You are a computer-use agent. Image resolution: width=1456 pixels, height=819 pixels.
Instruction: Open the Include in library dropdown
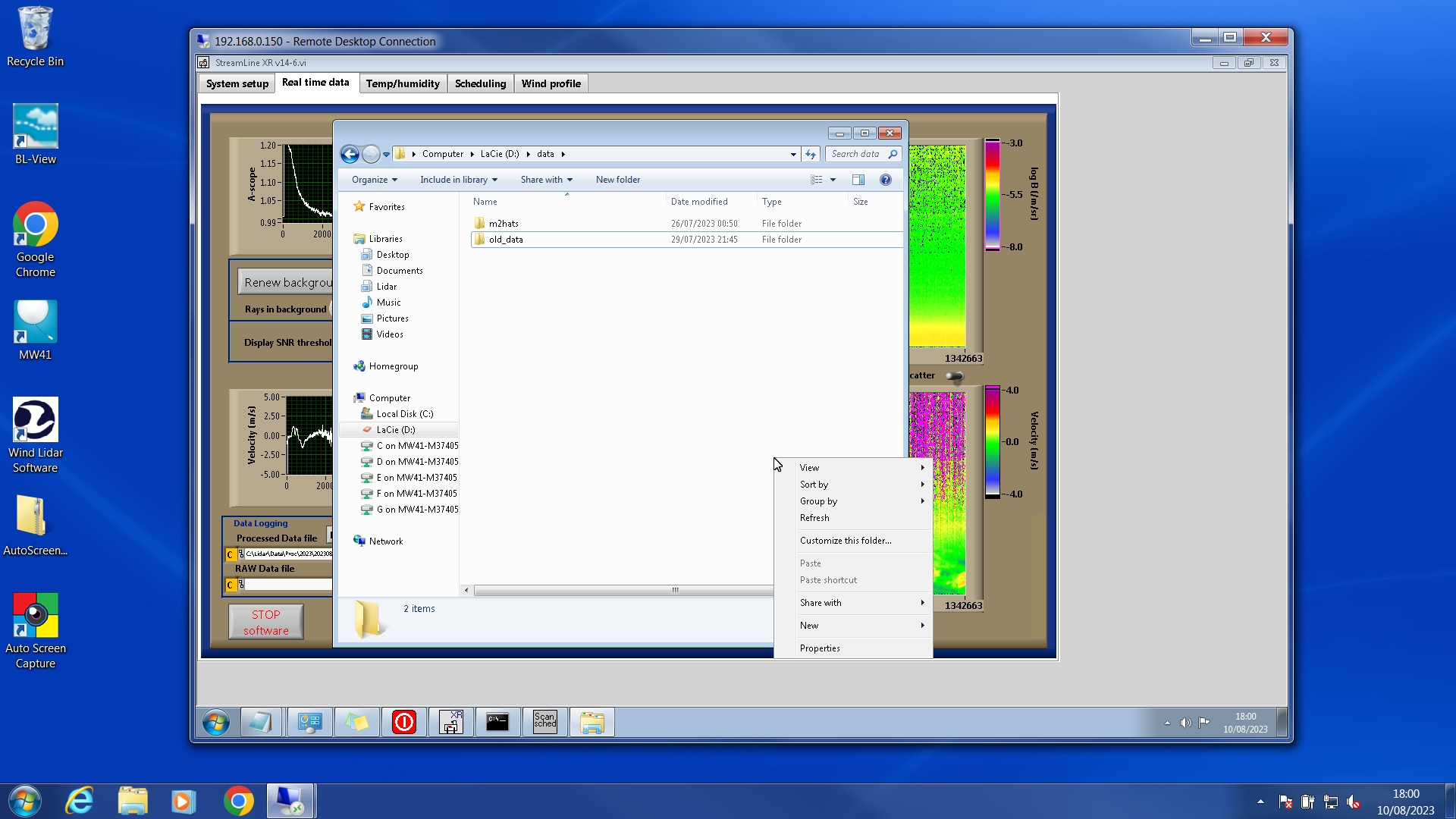(x=458, y=180)
